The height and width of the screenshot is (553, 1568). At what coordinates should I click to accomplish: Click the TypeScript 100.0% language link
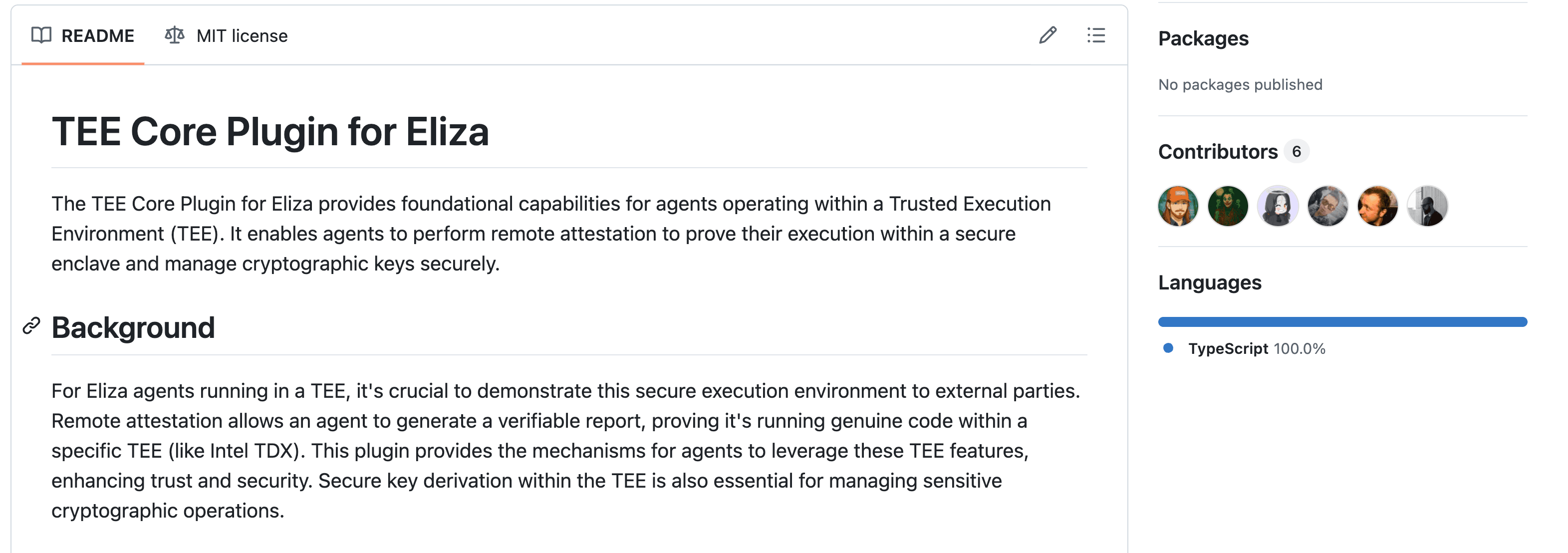[1257, 348]
